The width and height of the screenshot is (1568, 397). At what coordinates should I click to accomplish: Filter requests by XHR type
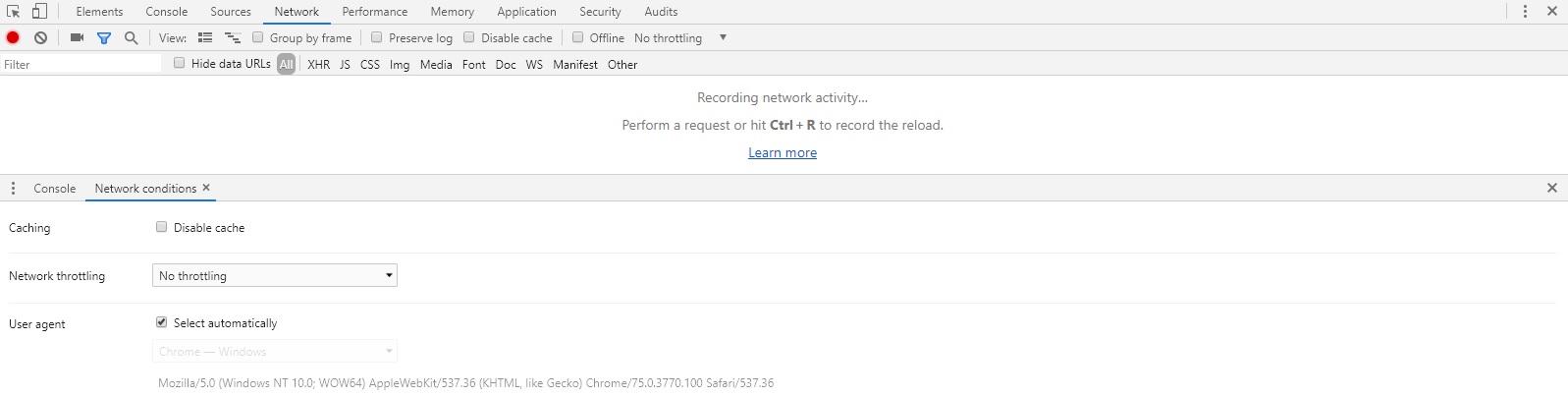(x=318, y=64)
